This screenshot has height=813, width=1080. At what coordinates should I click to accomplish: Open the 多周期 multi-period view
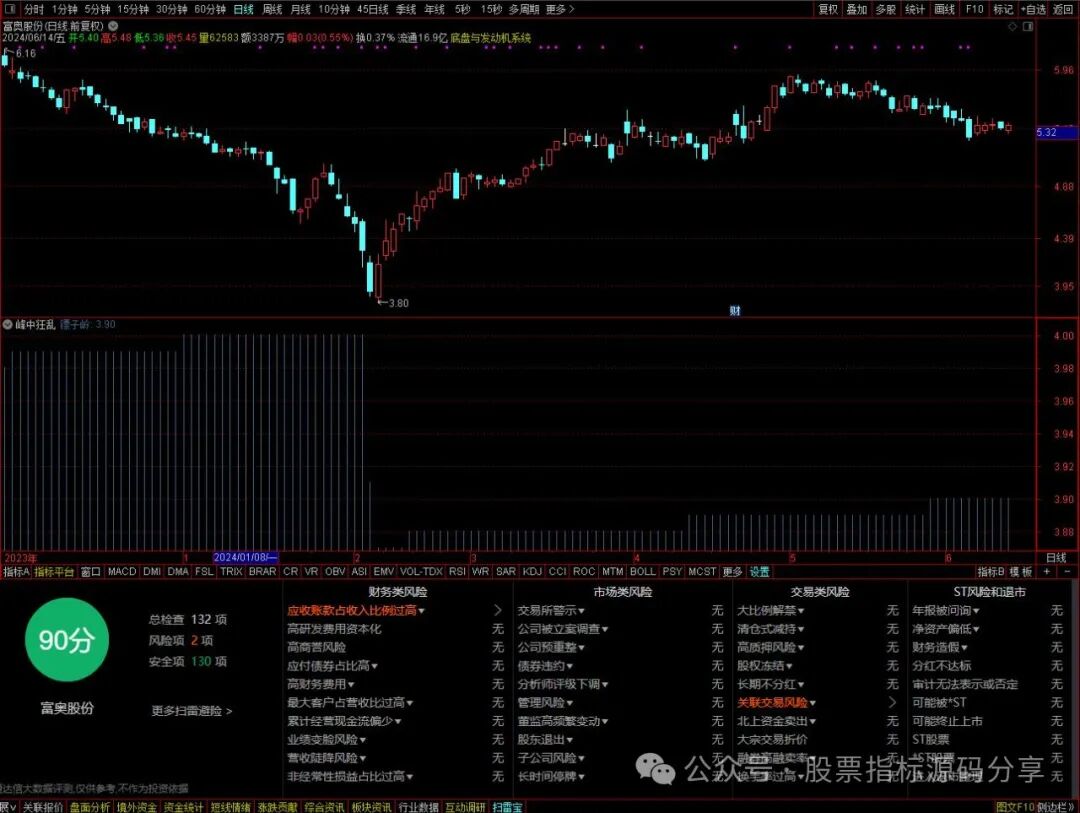(x=523, y=9)
